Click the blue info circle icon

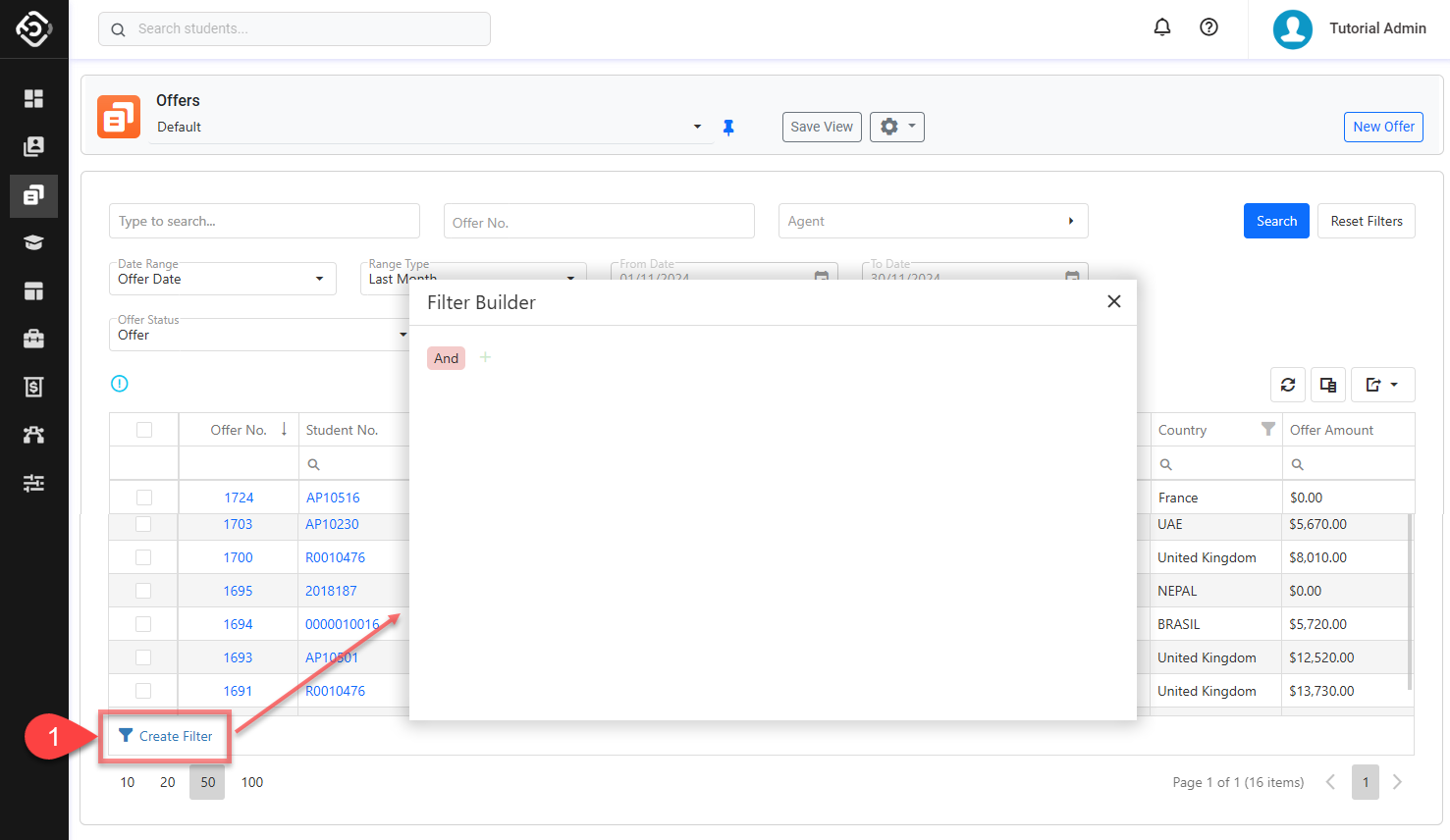120,384
